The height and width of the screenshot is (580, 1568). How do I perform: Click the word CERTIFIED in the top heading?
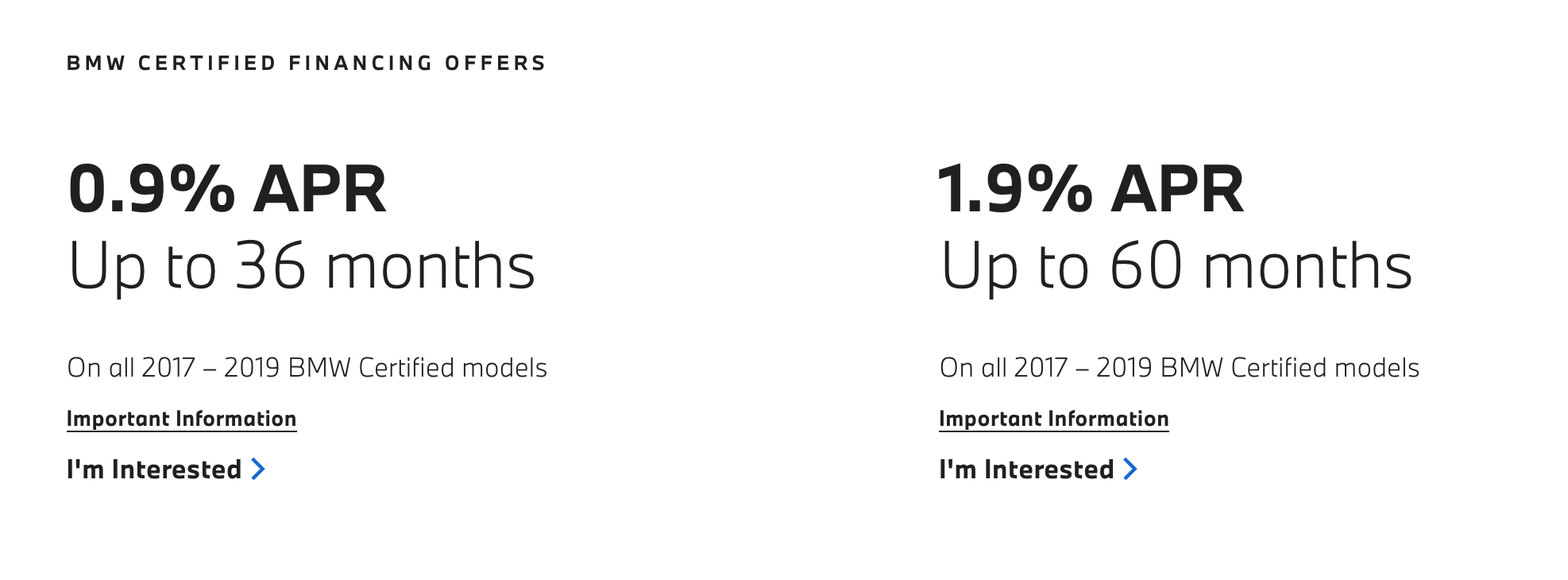pyautogui.click(x=207, y=63)
